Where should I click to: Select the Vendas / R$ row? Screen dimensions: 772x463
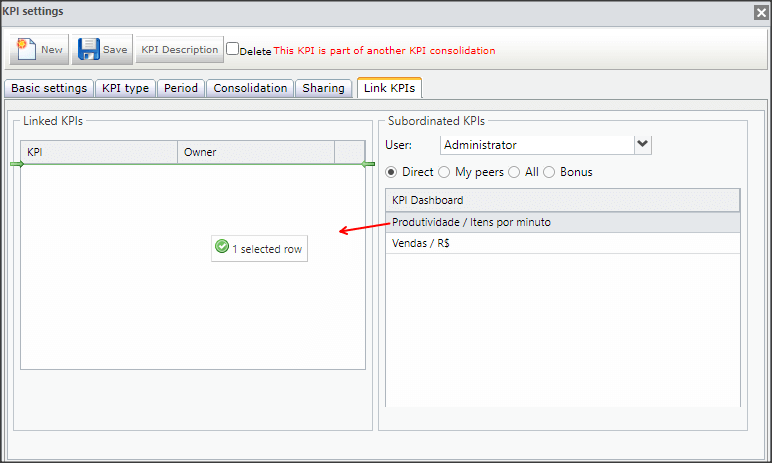pyautogui.click(x=563, y=243)
